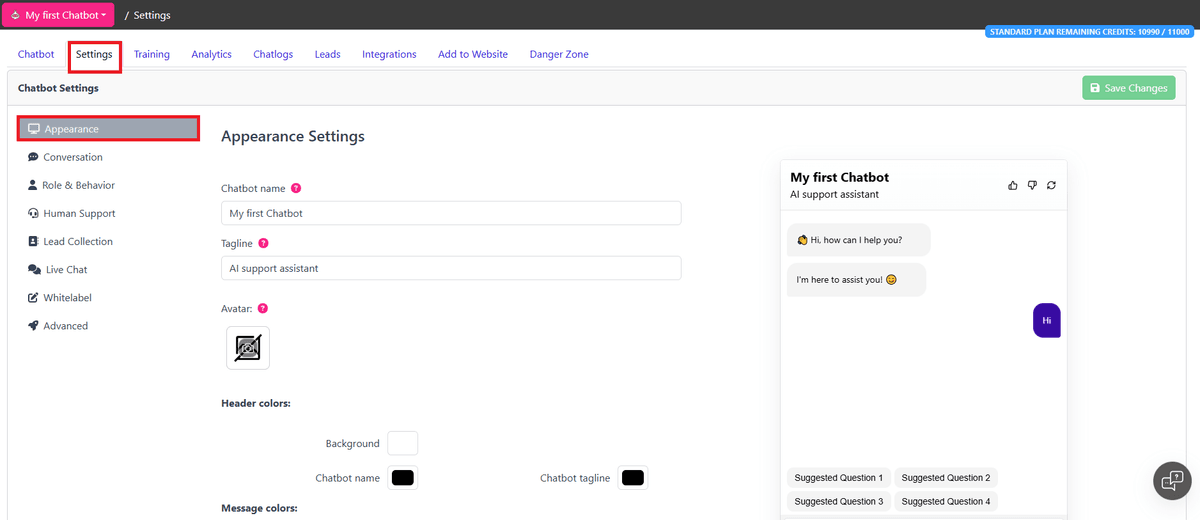Open the Whitelabel settings section
Screen dimensions: 1200x520
click(67, 298)
